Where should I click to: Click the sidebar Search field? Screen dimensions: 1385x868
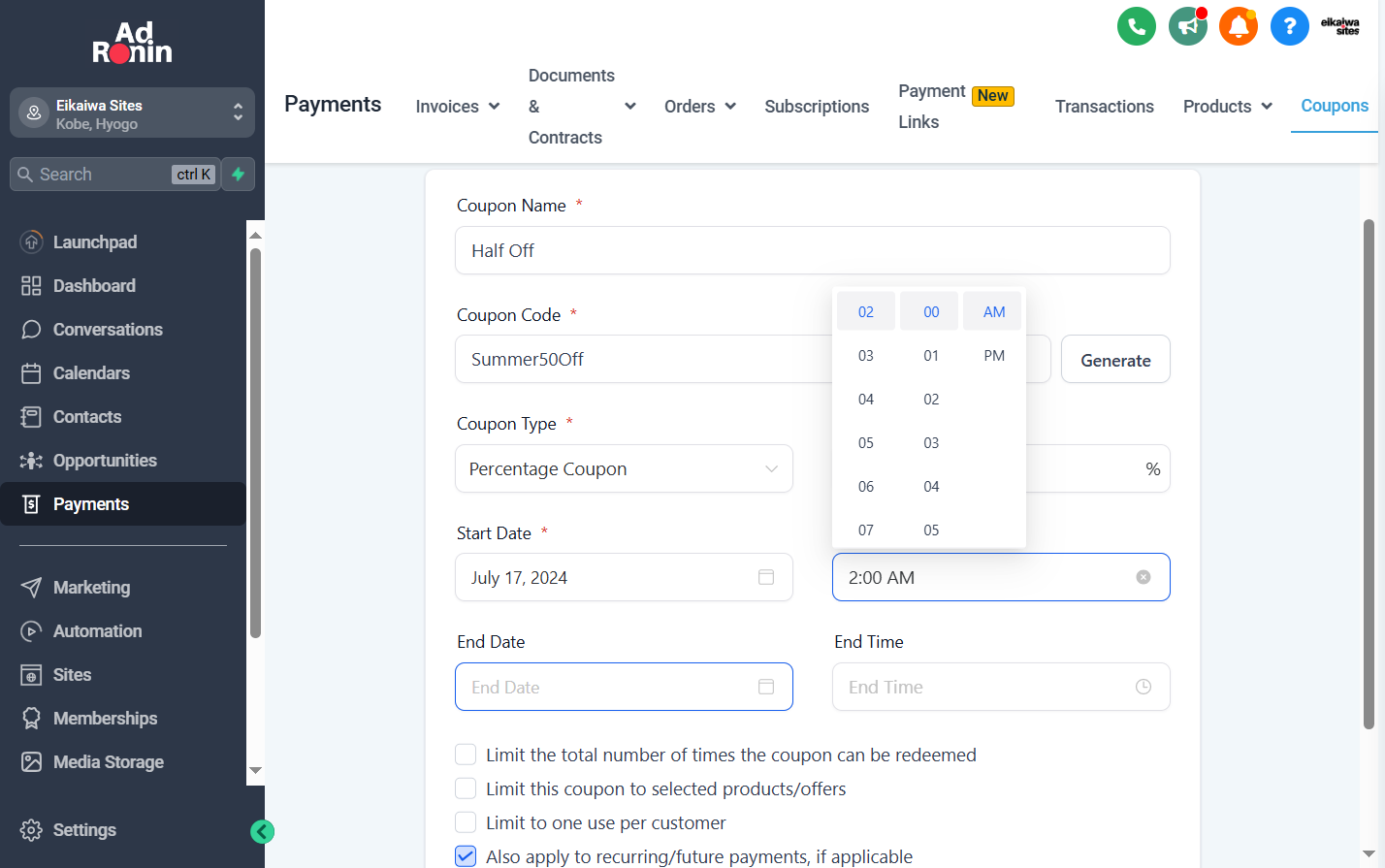[x=114, y=175]
